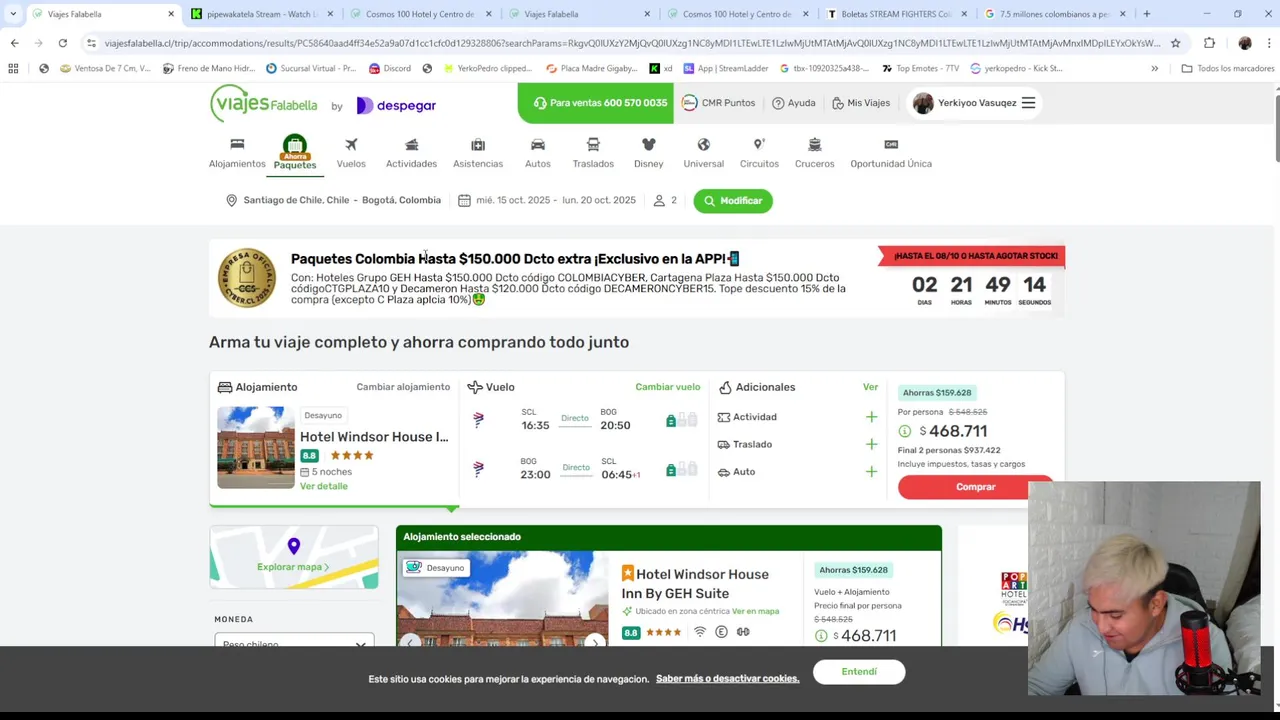Click the green Modificar search button

pos(733,201)
